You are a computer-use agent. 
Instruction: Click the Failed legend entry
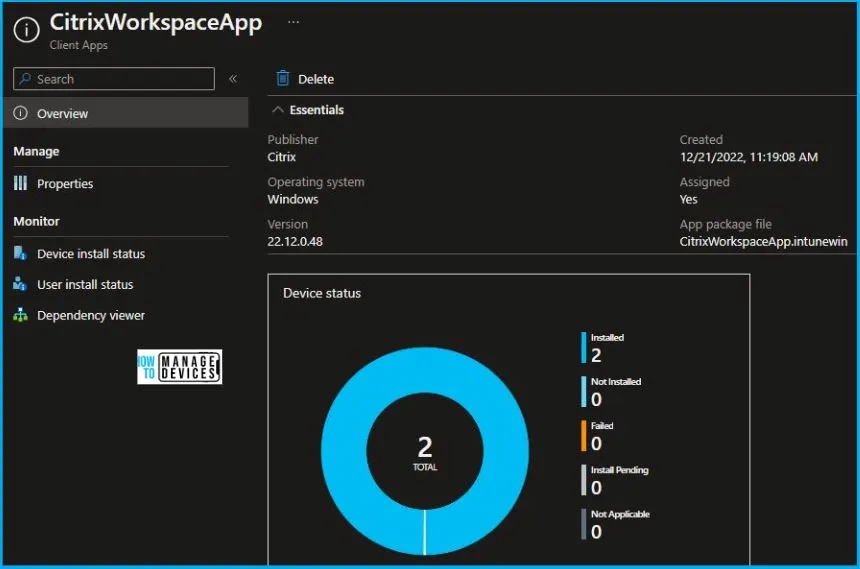click(602, 436)
